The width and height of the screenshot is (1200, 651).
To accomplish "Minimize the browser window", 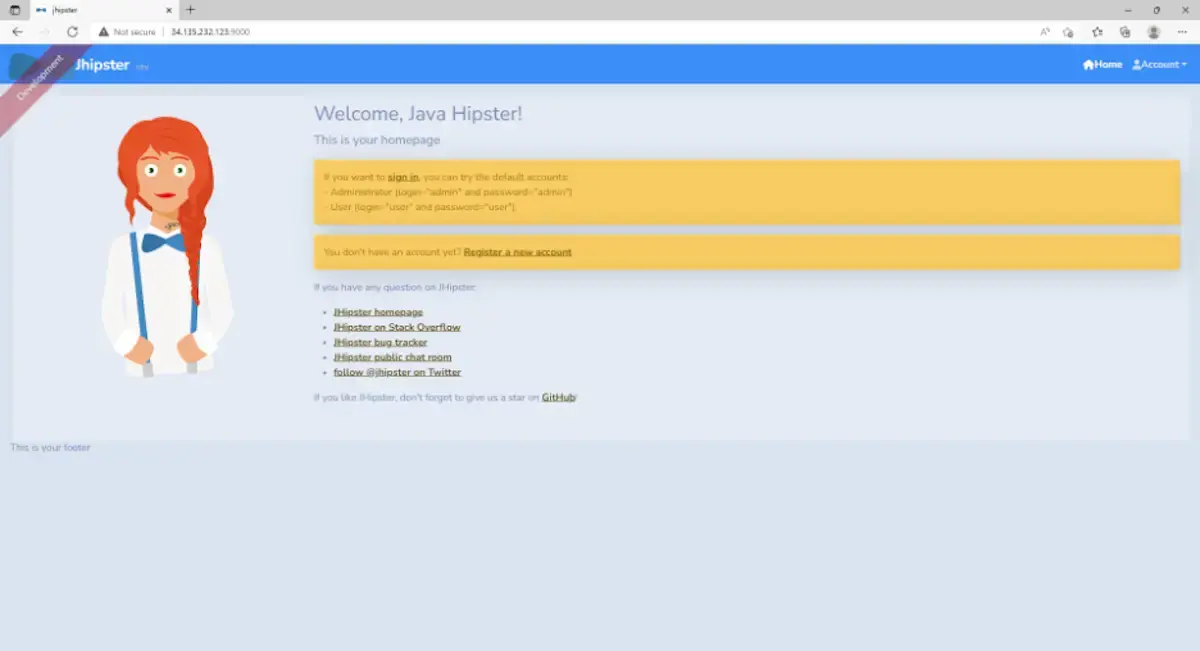I will pyautogui.click(x=1129, y=10).
